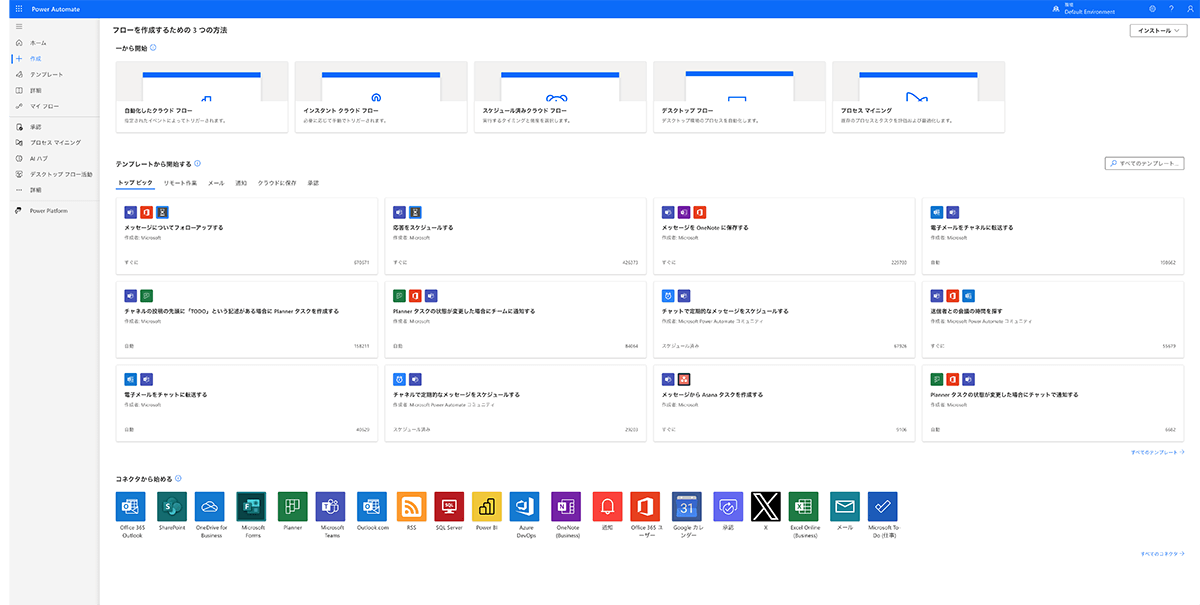
Task: Click the info icon beside コネクタから始める
Action: 178,479
